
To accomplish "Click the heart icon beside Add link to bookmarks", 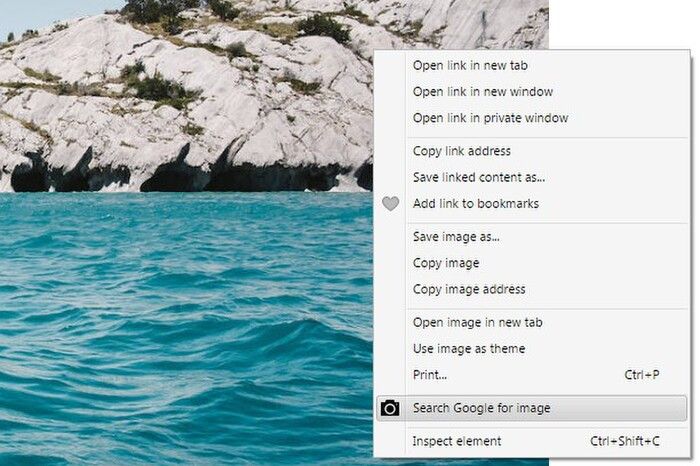I will tap(390, 204).
